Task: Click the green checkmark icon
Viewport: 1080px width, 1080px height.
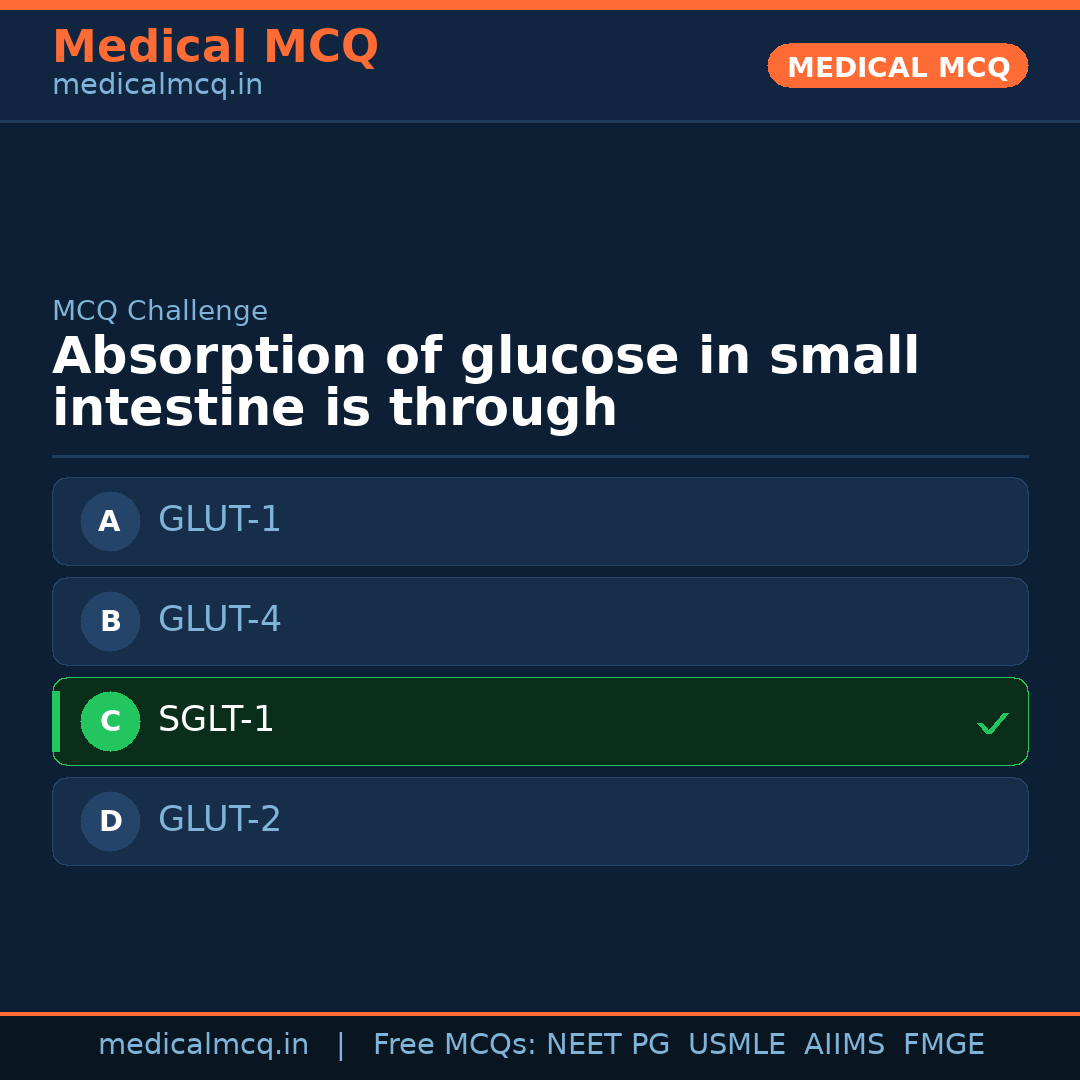Action: point(992,723)
